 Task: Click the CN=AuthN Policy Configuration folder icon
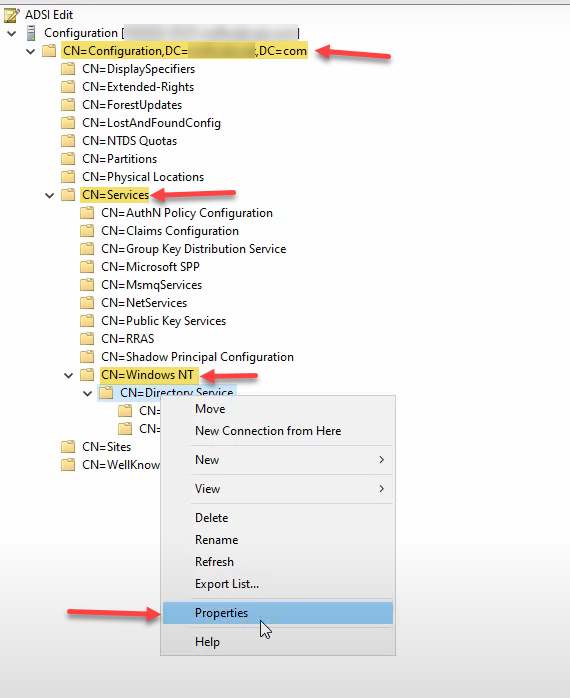[87, 213]
